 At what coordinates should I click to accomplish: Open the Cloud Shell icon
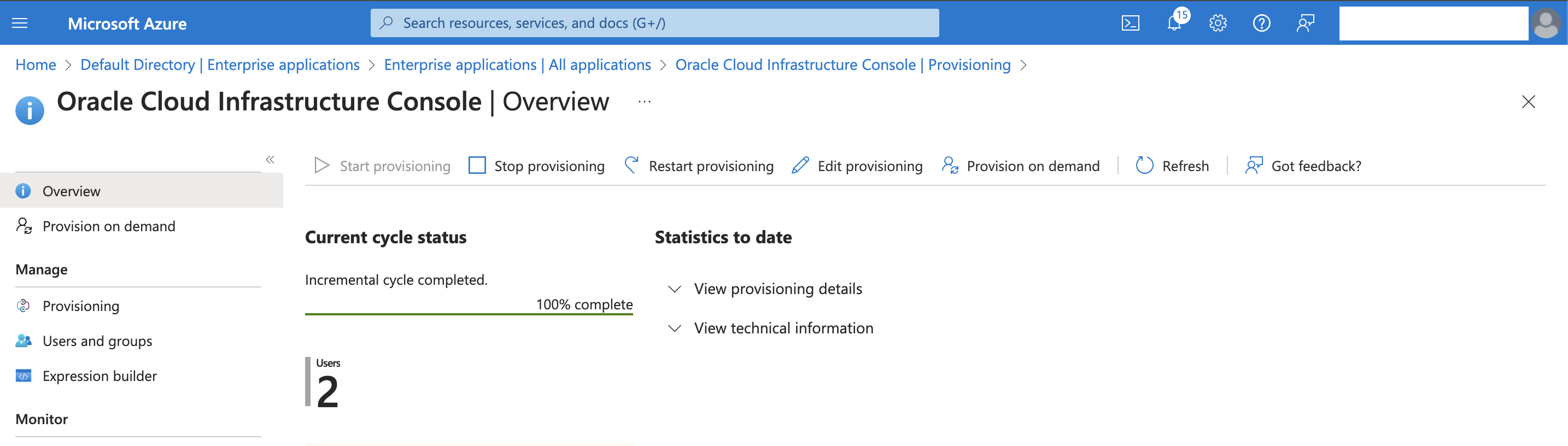point(1130,23)
